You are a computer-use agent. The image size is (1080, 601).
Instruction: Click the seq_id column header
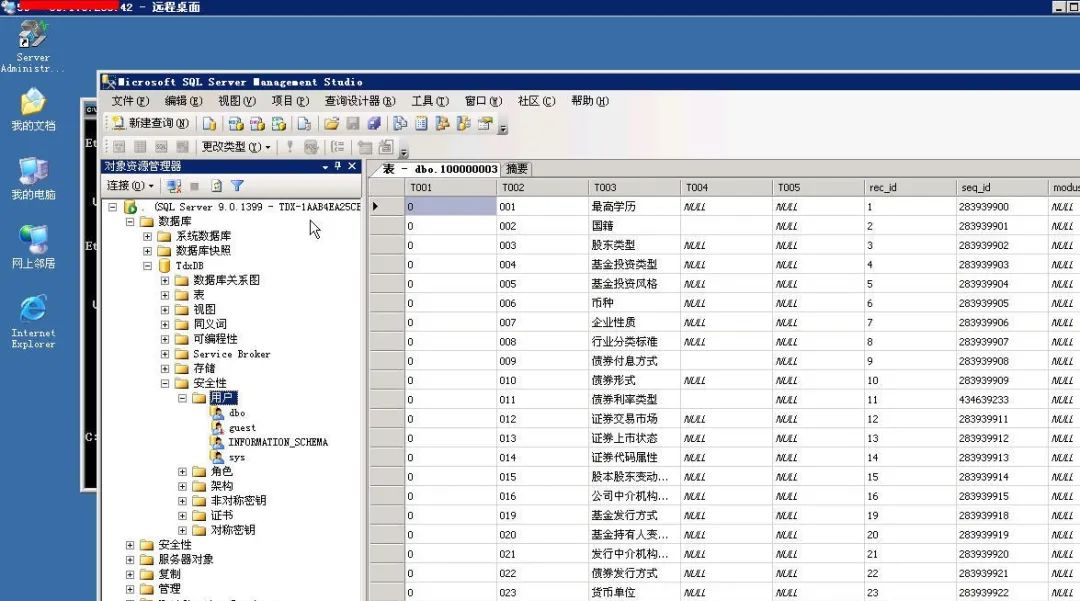pyautogui.click(x=1001, y=187)
